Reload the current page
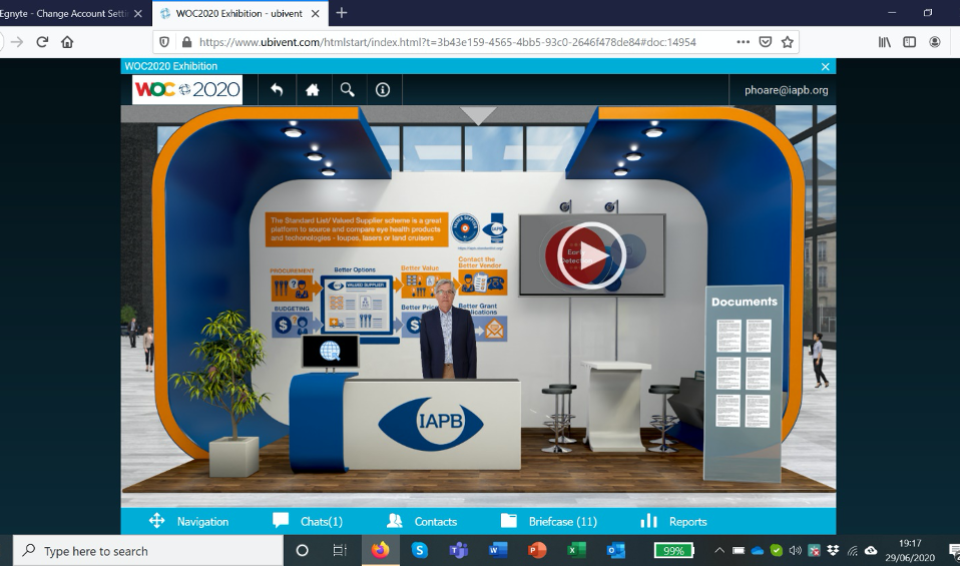Viewport: 960px width, 568px height. tap(42, 42)
